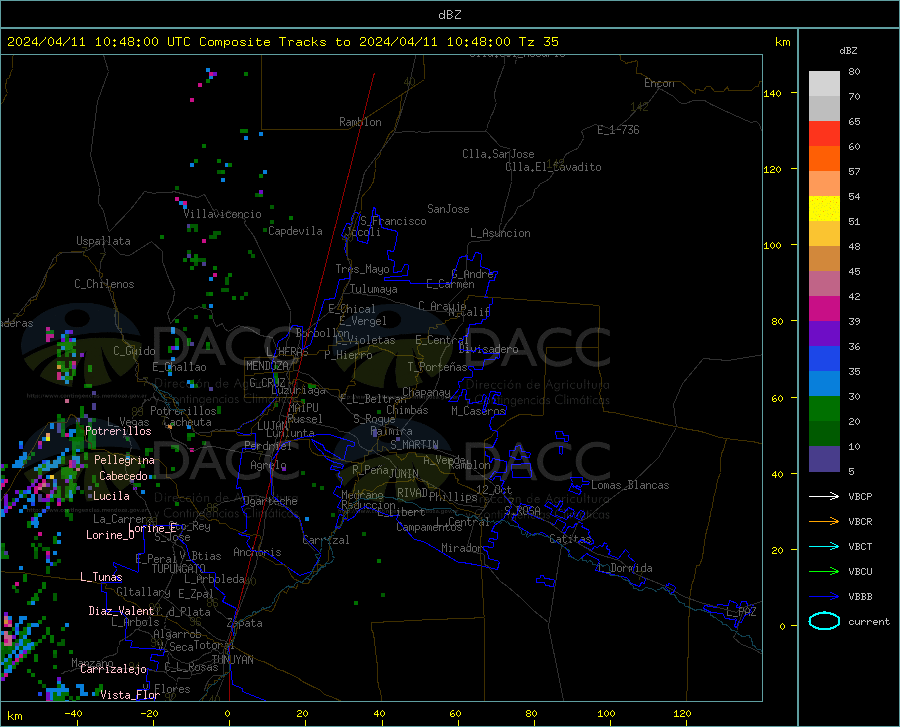
Task: Click the TUNUYAN map label
Action: click(233, 660)
